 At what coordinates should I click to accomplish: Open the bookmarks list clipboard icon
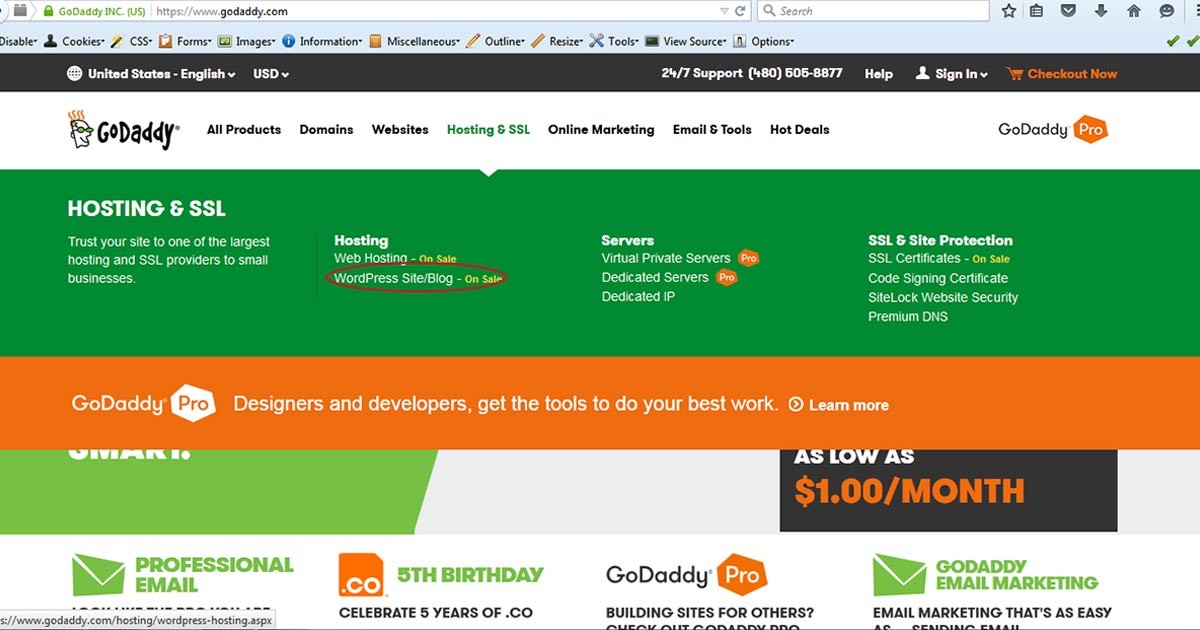[x=1037, y=11]
